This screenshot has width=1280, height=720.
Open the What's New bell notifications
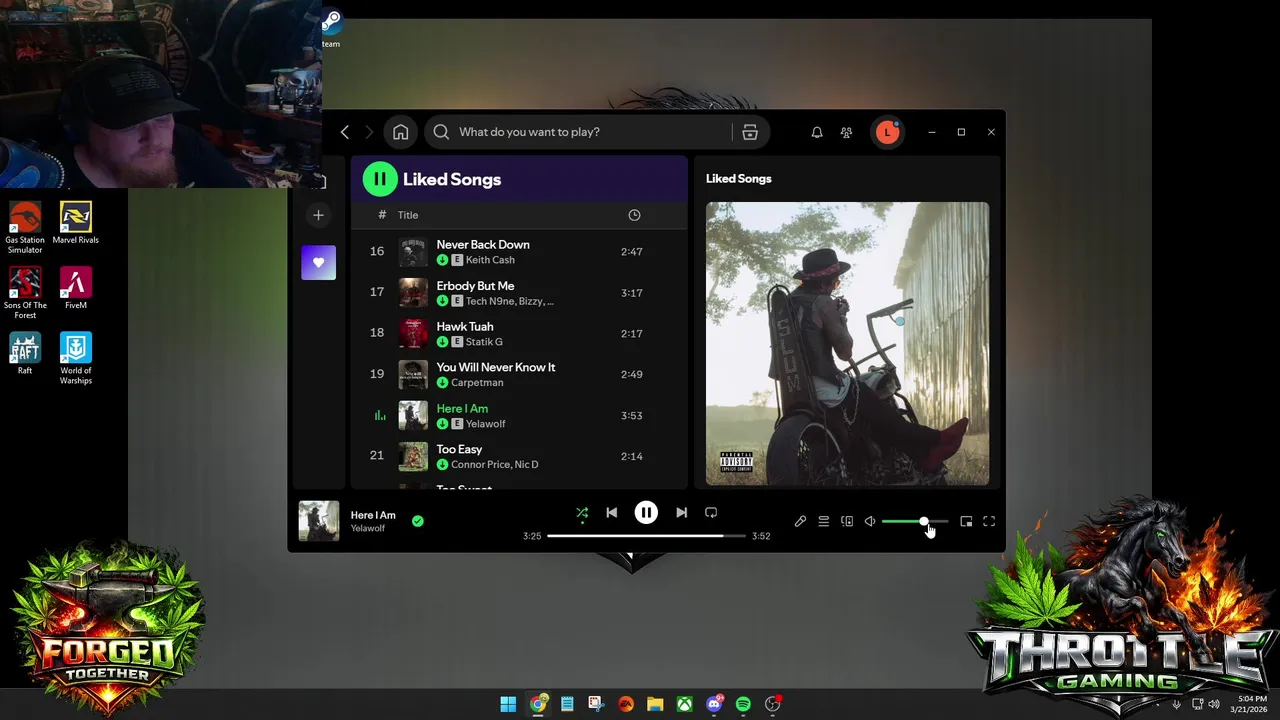(x=817, y=132)
